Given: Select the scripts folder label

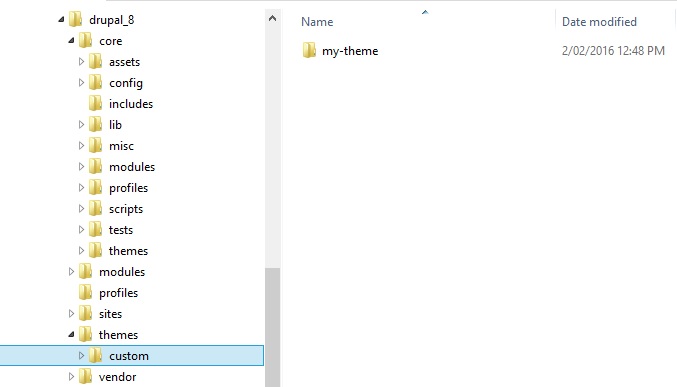Looking at the screenshot, I should pos(126,209).
